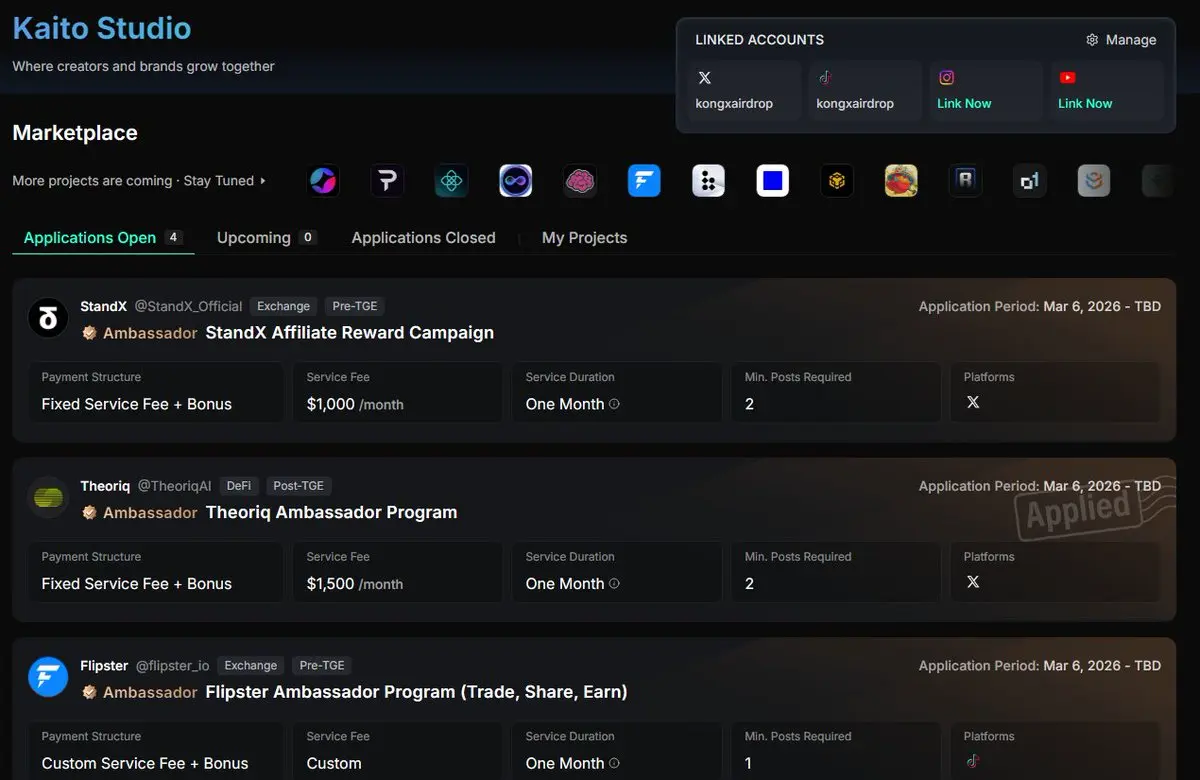The image size is (1200, 780).
Task: Open the red cartoon character project icon
Action: click(901, 181)
